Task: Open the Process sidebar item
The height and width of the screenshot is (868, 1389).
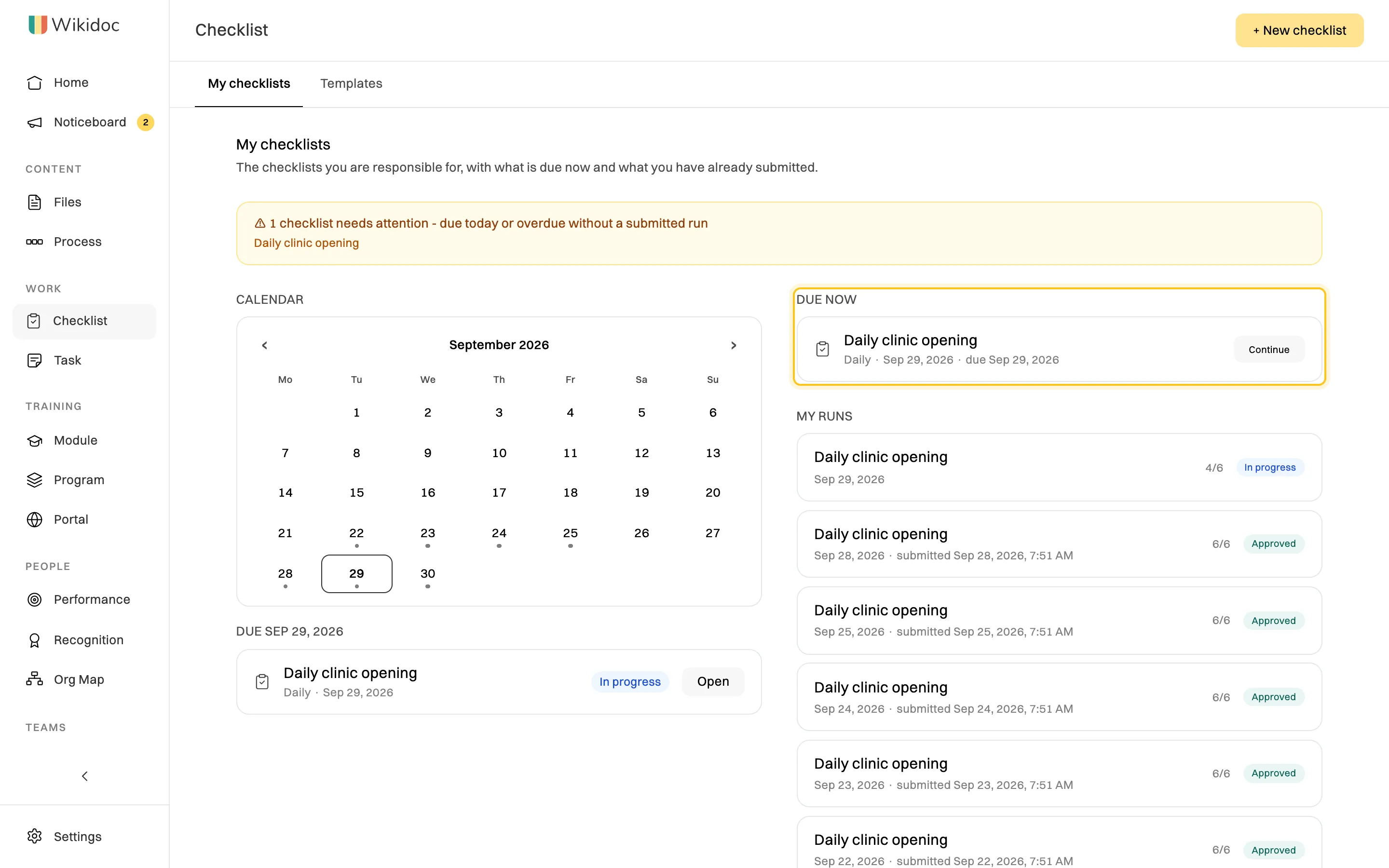Action: (84, 242)
